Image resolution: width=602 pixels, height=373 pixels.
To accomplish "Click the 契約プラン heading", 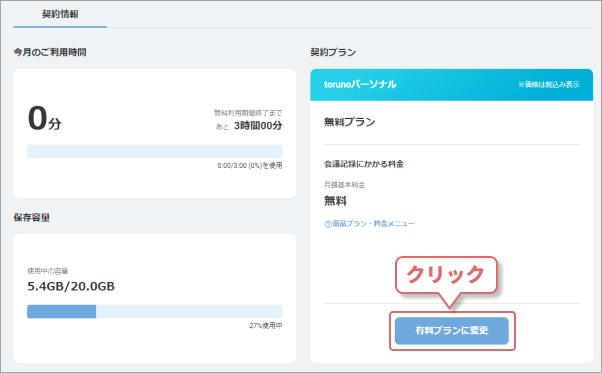I will [333, 52].
